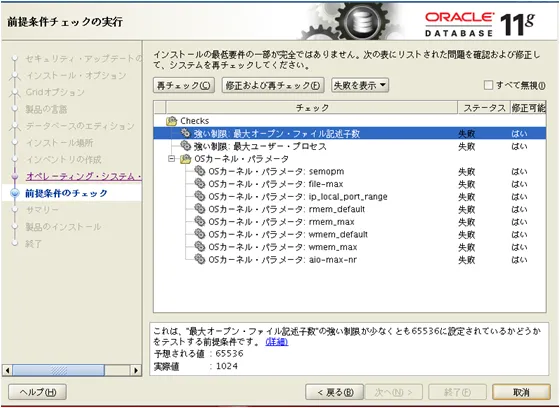Click the gear icon for semopm
The width and height of the screenshot is (560, 408).
tap(200, 171)
